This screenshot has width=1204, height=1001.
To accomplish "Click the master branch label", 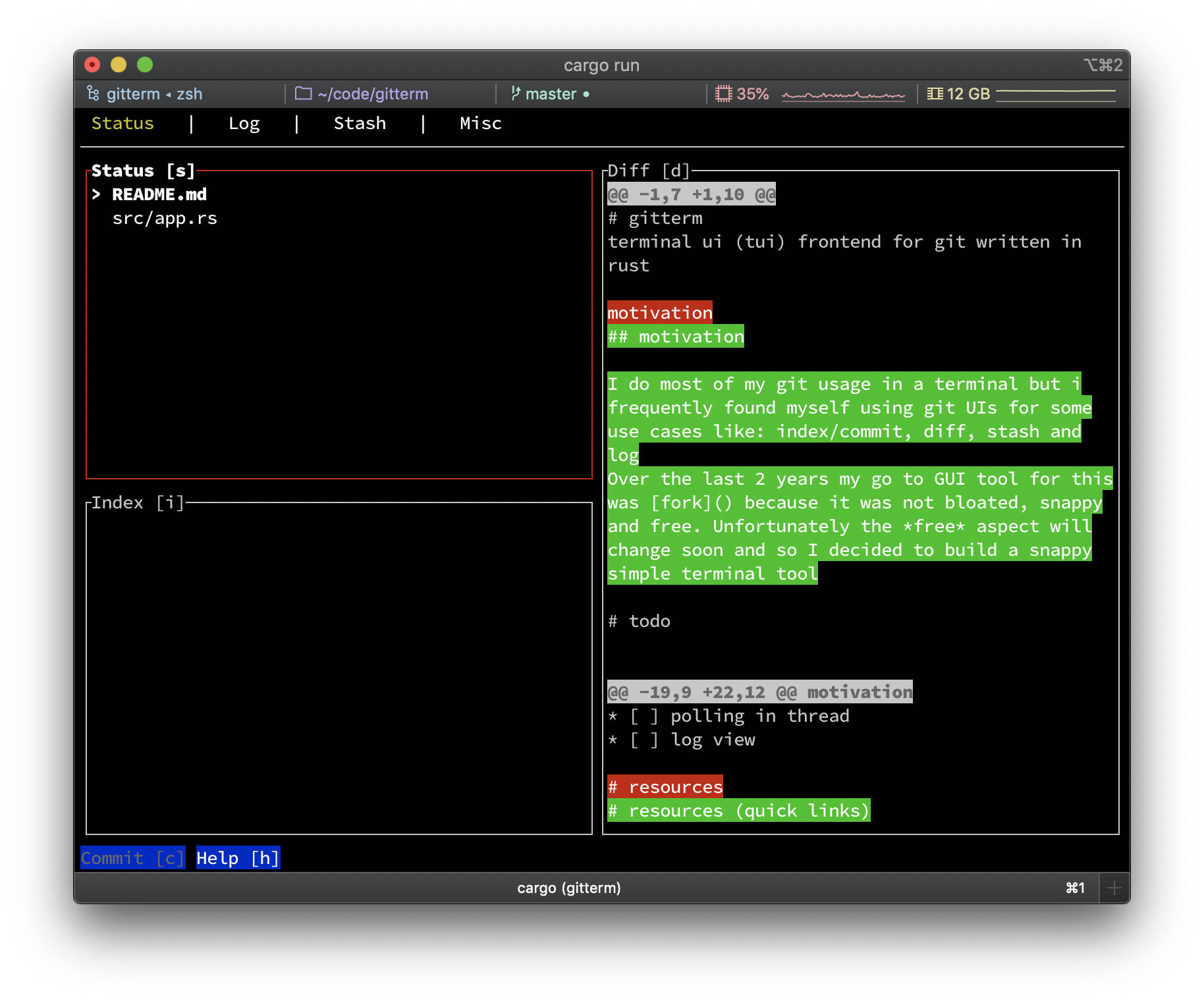I will click(x=551, y=94).
